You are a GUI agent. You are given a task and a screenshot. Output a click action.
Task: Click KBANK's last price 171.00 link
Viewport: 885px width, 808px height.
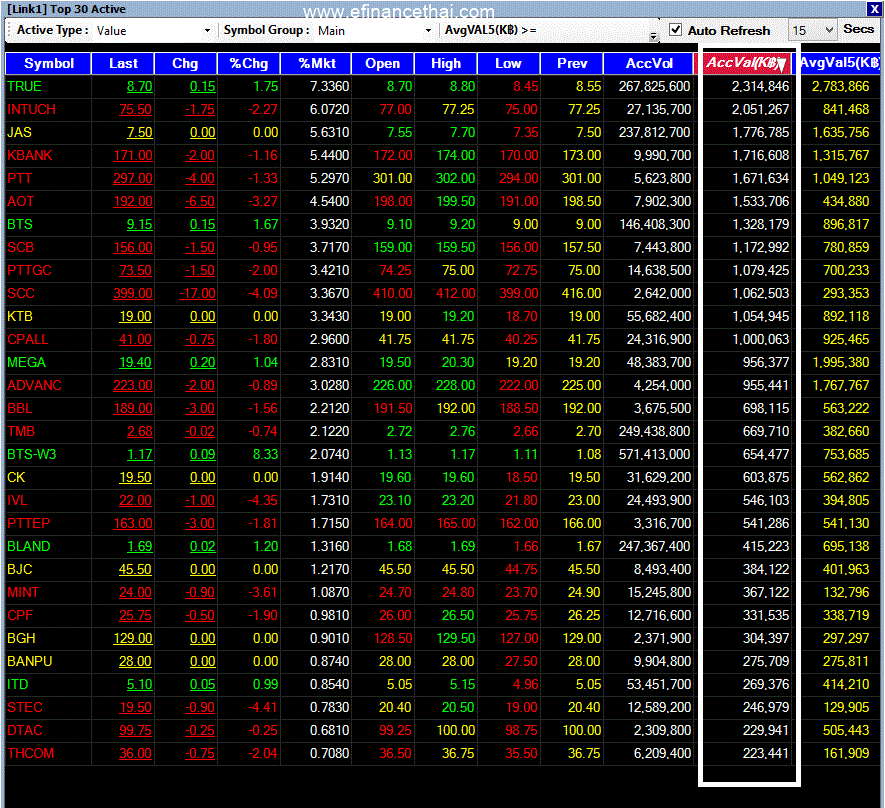[x=133, y=155]
